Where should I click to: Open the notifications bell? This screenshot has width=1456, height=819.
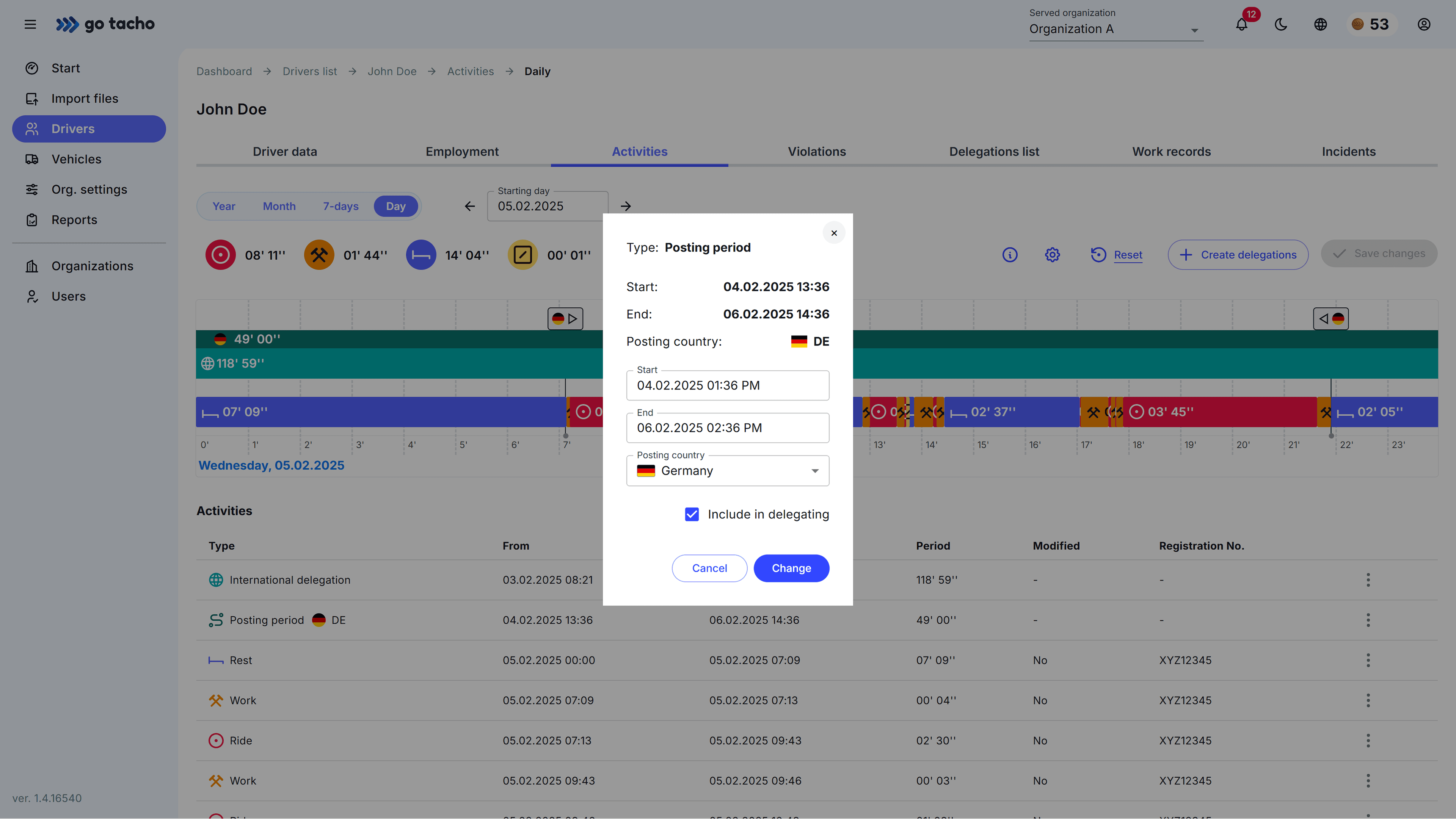pos(1241,24)
